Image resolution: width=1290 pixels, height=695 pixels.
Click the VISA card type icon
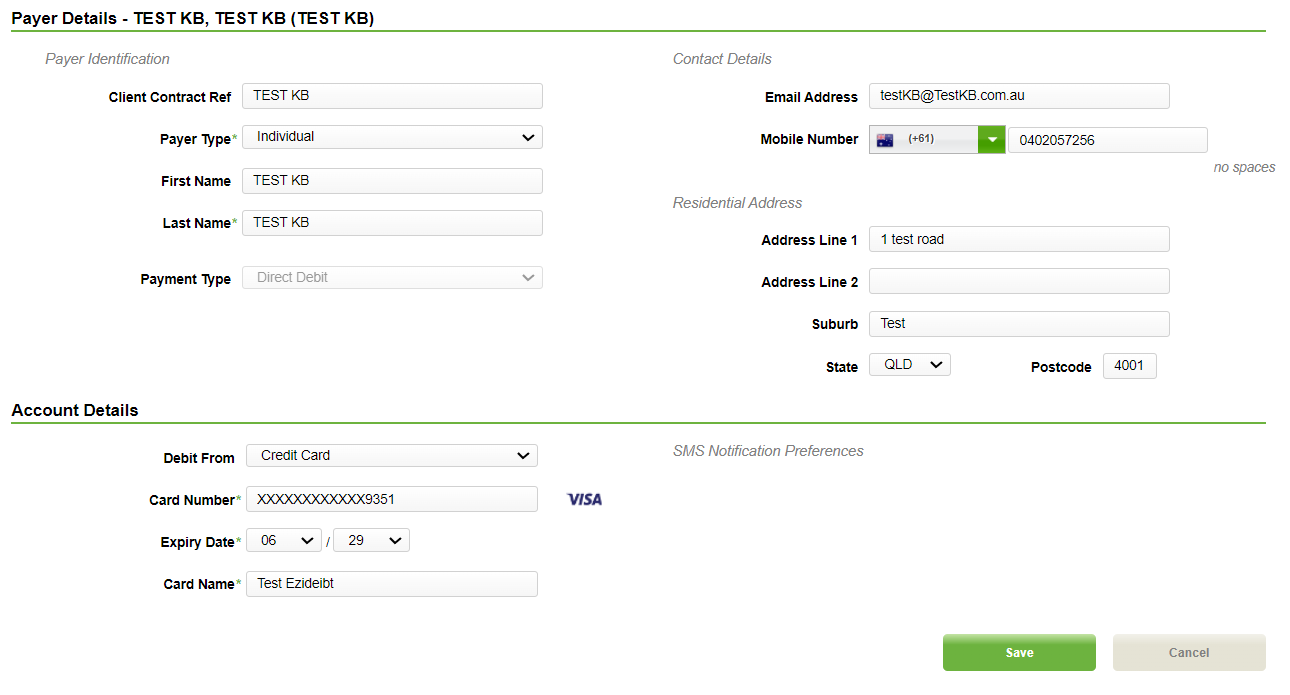tap(583, 499)
